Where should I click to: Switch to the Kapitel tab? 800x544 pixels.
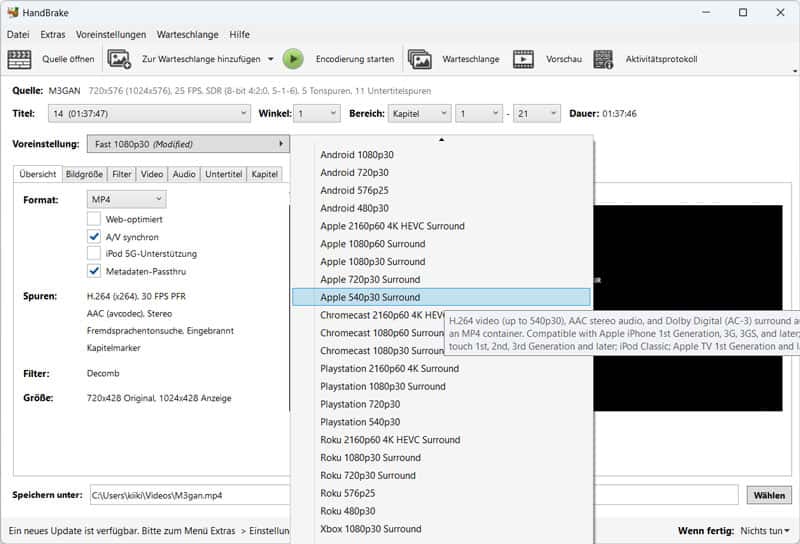click(x=264, y=174)
